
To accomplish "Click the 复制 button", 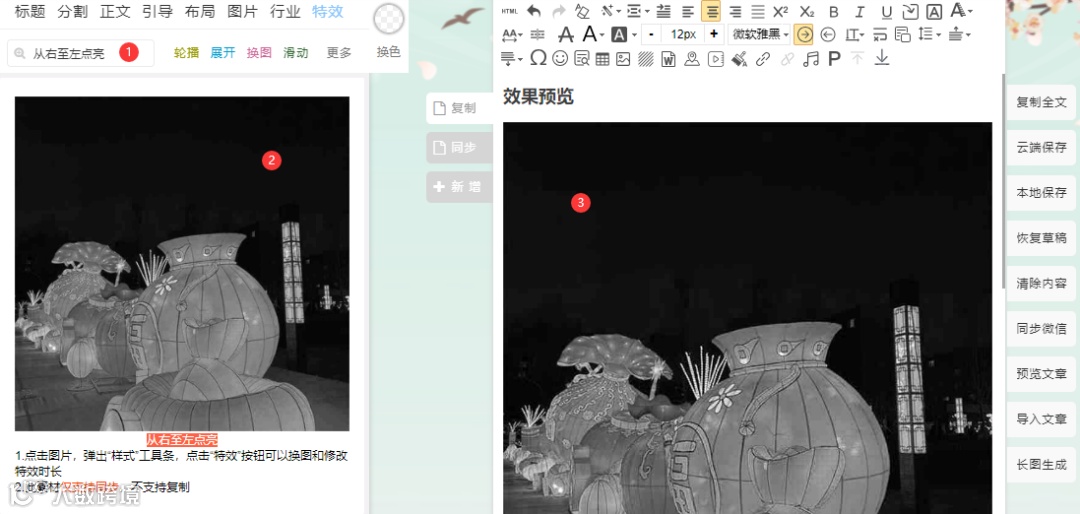I will tap(459, 108).
